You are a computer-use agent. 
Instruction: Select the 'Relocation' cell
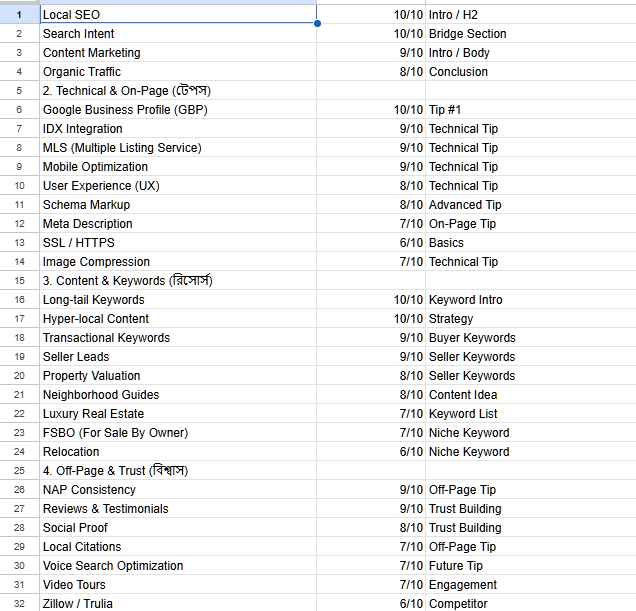[x=178, y=452]
